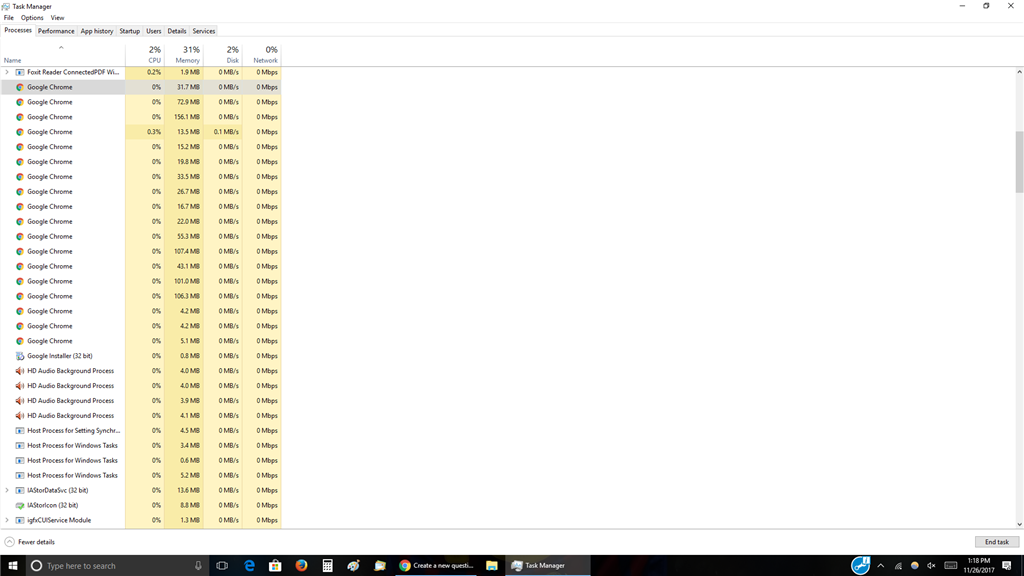The image size is (1024, 576).
Task: Click the 13.6 MB memory value
Action: pyautogui.click(x=189, y=490)
